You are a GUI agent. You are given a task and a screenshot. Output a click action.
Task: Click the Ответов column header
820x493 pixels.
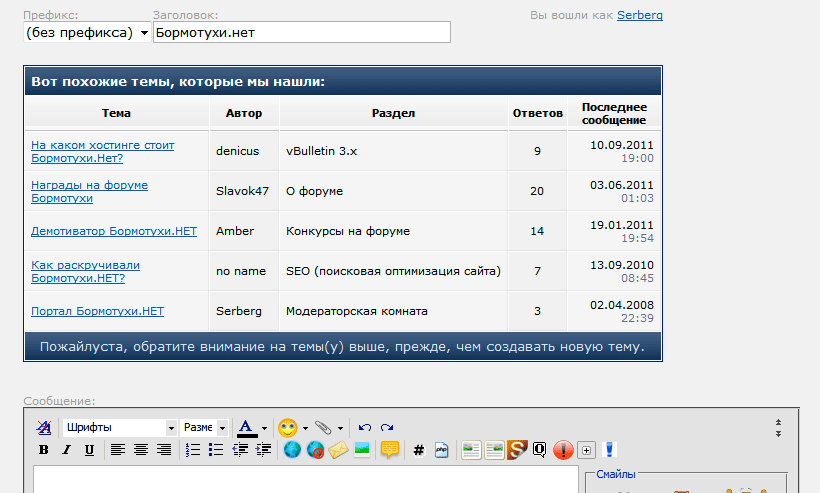pyautogui.click(x=538, y=113)
